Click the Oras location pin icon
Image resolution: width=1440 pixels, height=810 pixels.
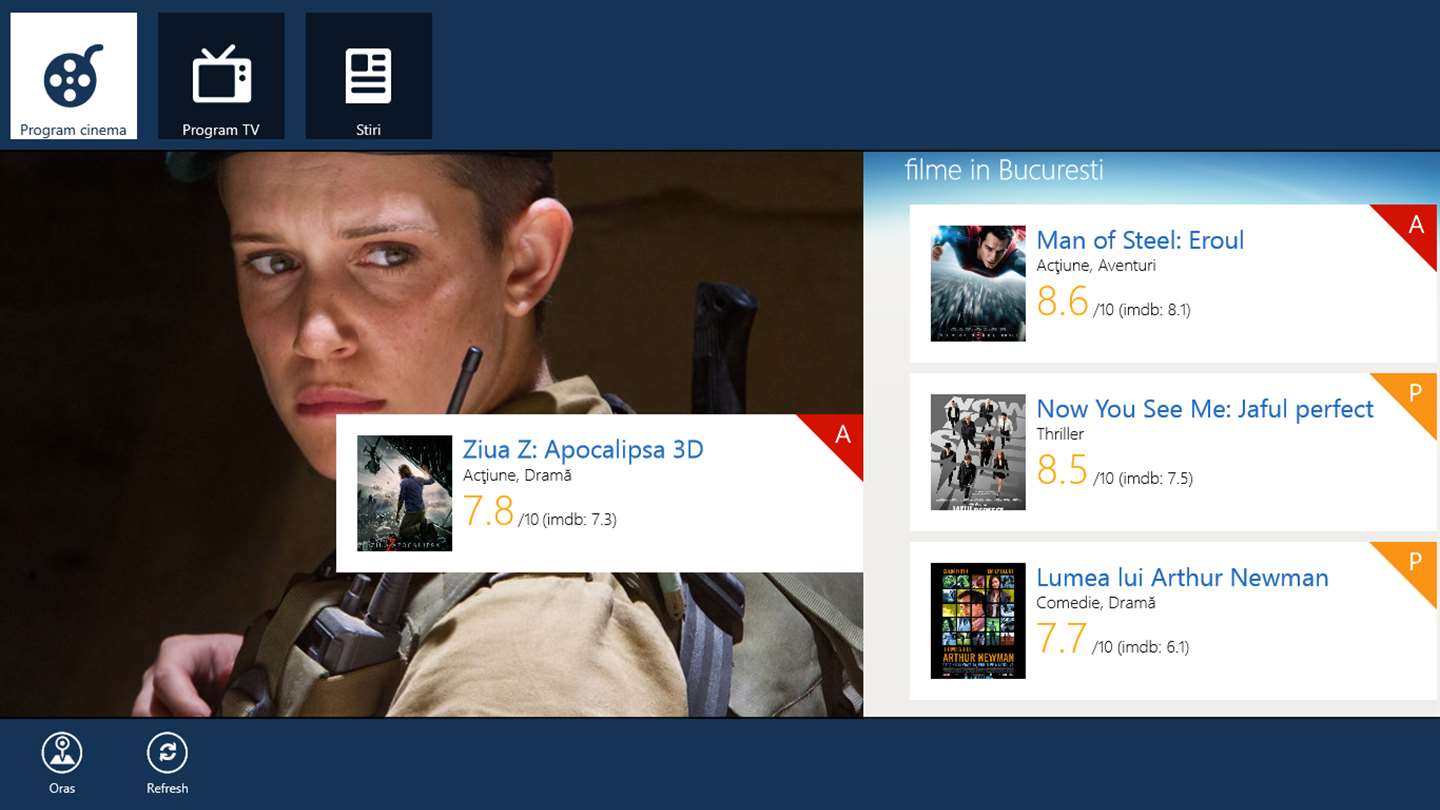[62, 753]
